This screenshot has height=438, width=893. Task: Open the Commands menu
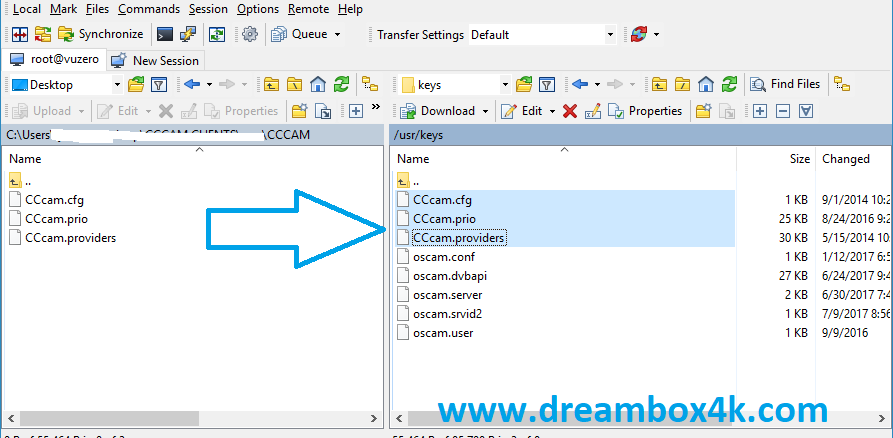click(x=149, y=9)
